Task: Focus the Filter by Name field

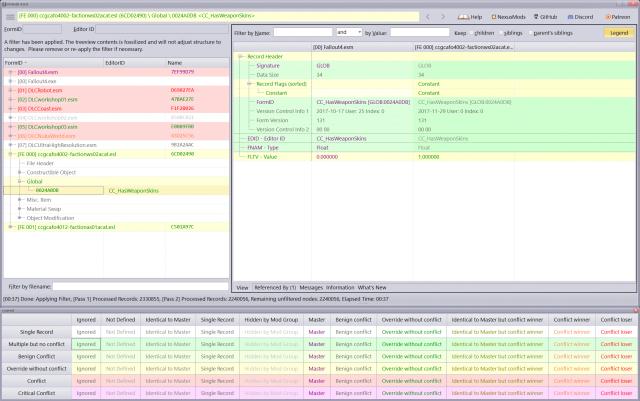Action: tap(303, 32)
